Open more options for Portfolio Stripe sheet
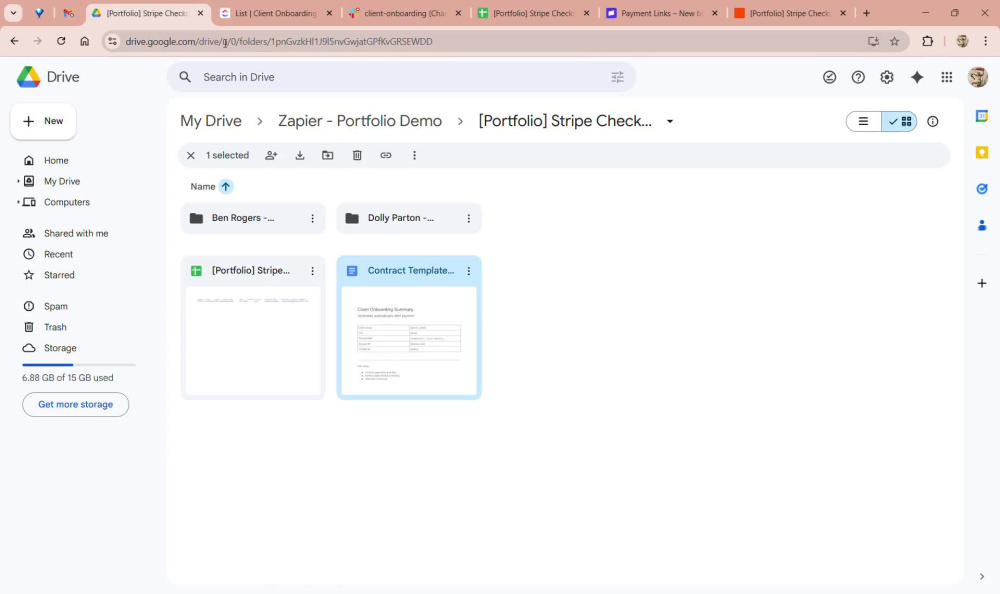1000x594 pixels. (312, 271)
